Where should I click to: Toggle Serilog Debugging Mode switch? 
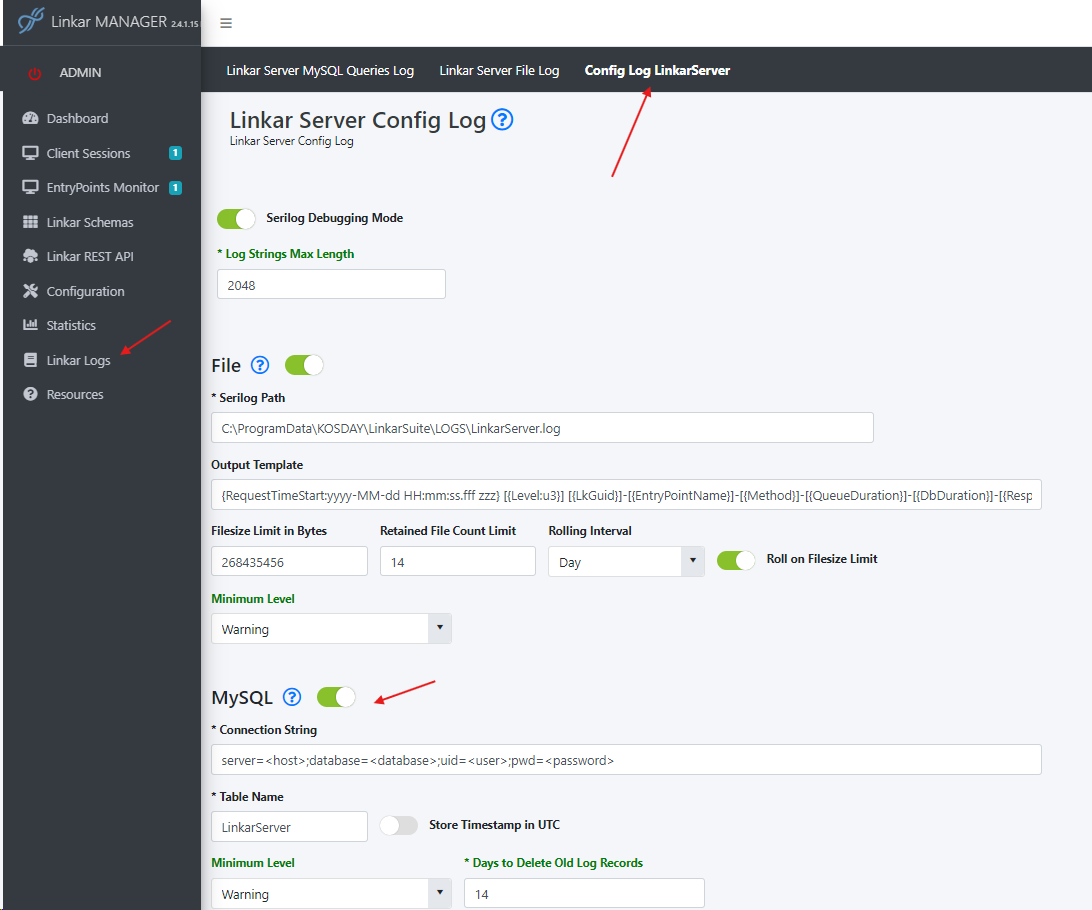click(x=236, y=218)
